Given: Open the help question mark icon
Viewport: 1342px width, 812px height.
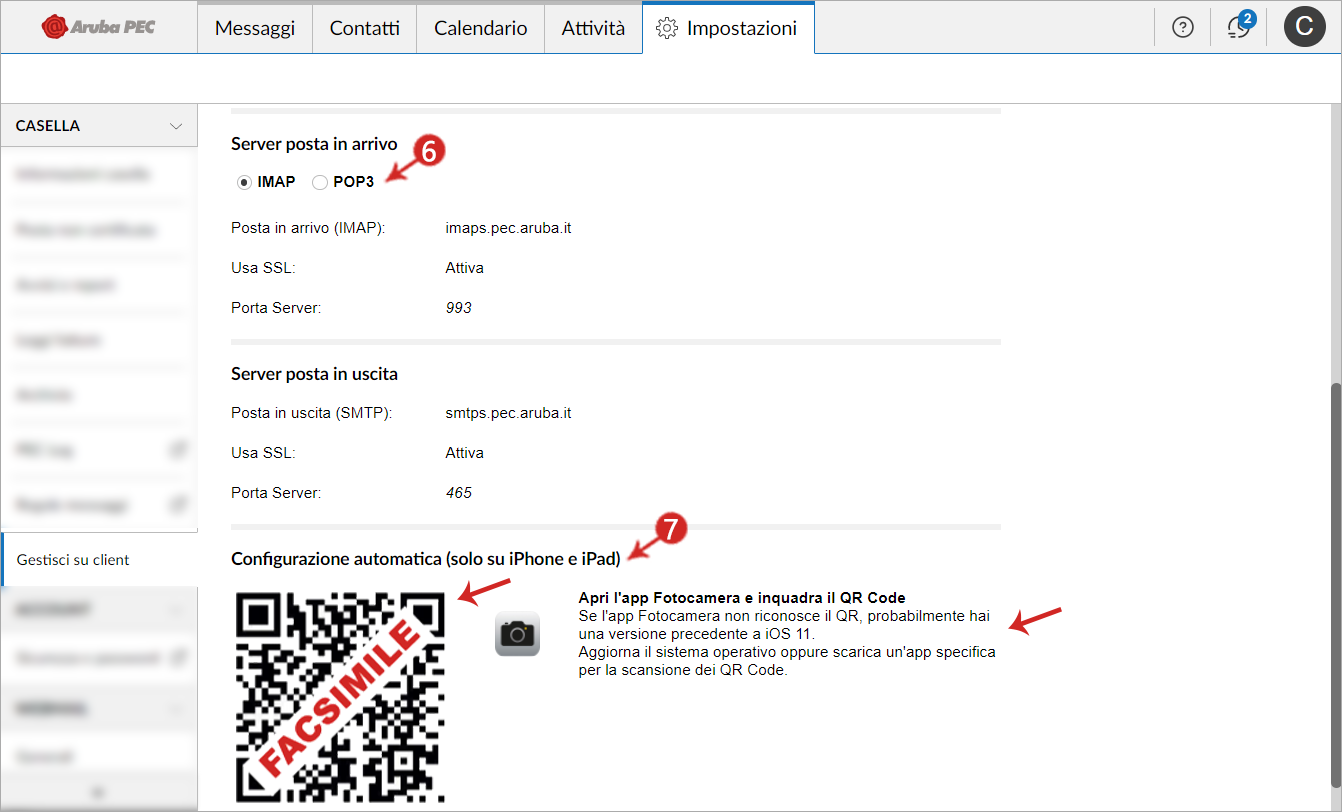Looking at the screenshot, I should [x=1183, y=28].
